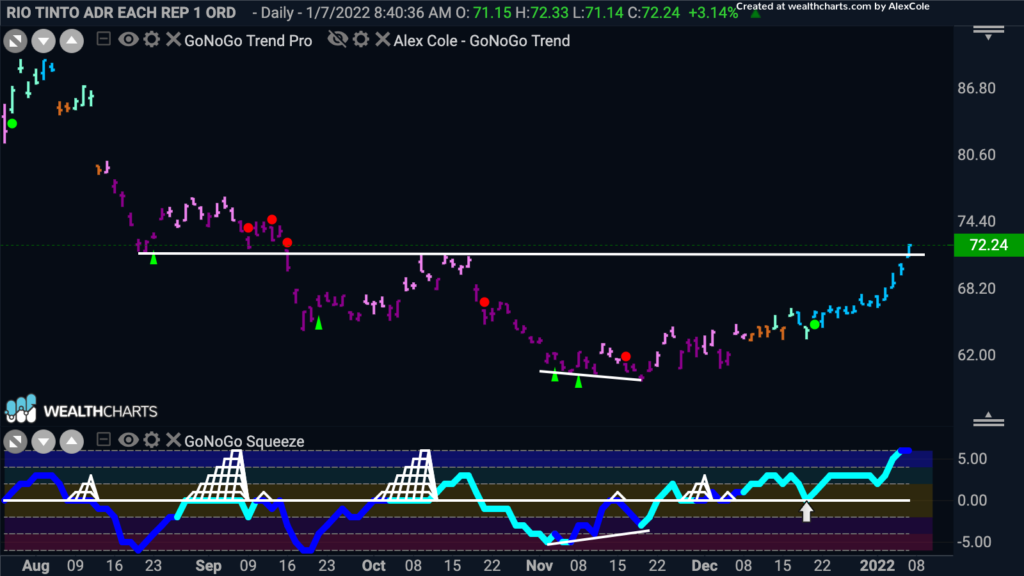1024x576 pixels.
Task: Click the +3.14% change value
Action: point(712,12)
